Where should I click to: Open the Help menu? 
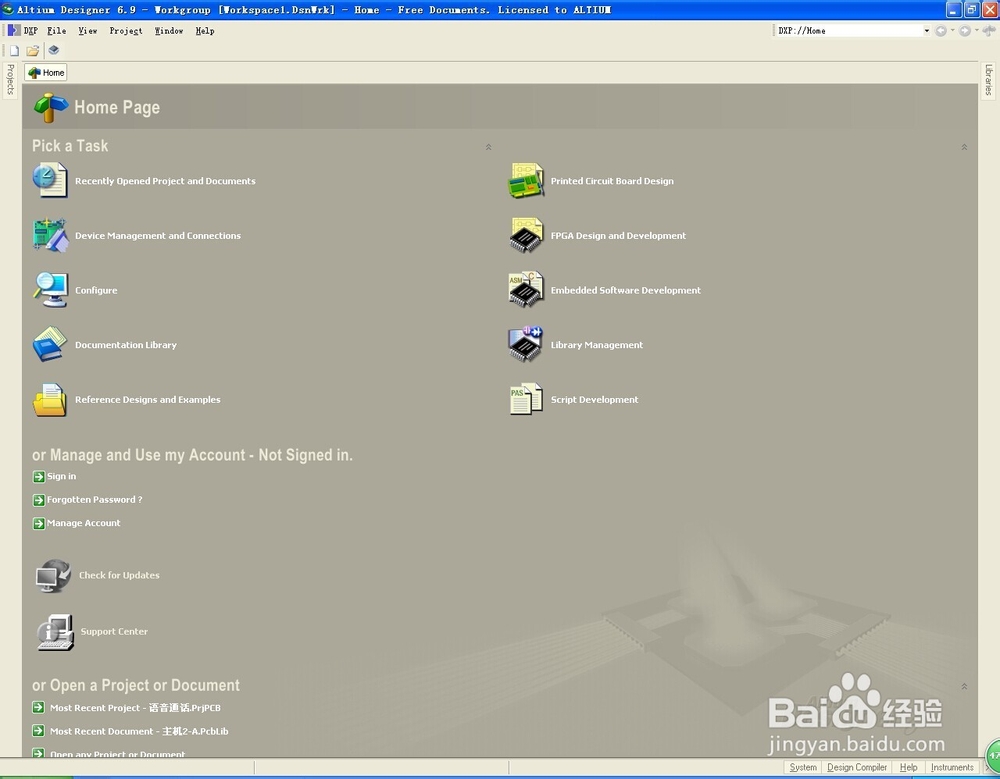205,31
